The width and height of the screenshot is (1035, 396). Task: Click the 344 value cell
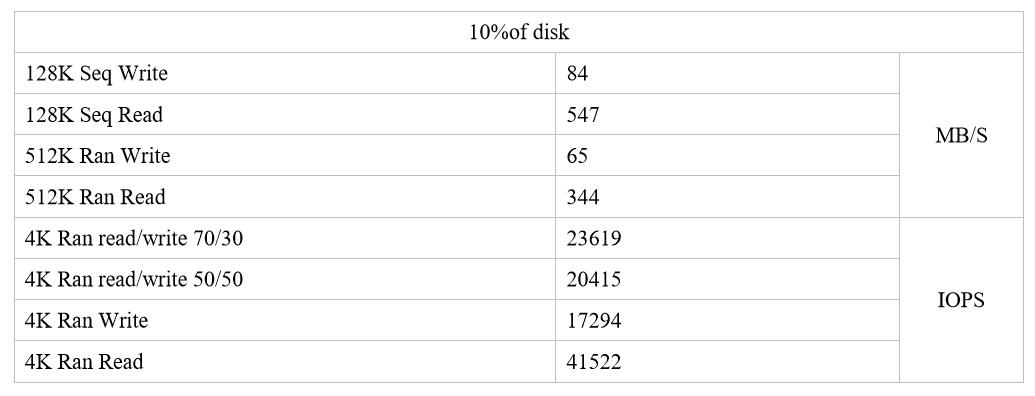[727, 197]
